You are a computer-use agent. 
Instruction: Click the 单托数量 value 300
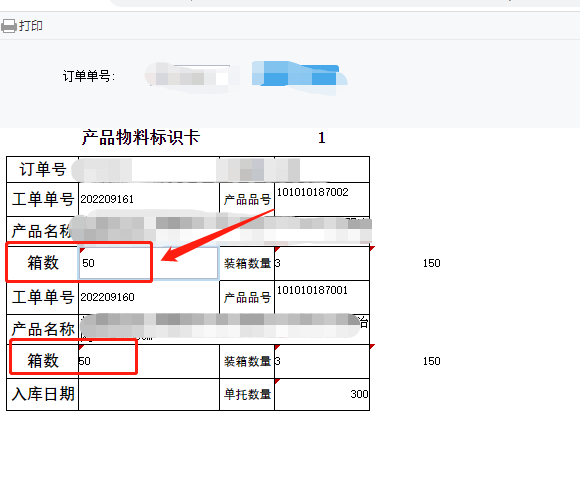[359, 394]
